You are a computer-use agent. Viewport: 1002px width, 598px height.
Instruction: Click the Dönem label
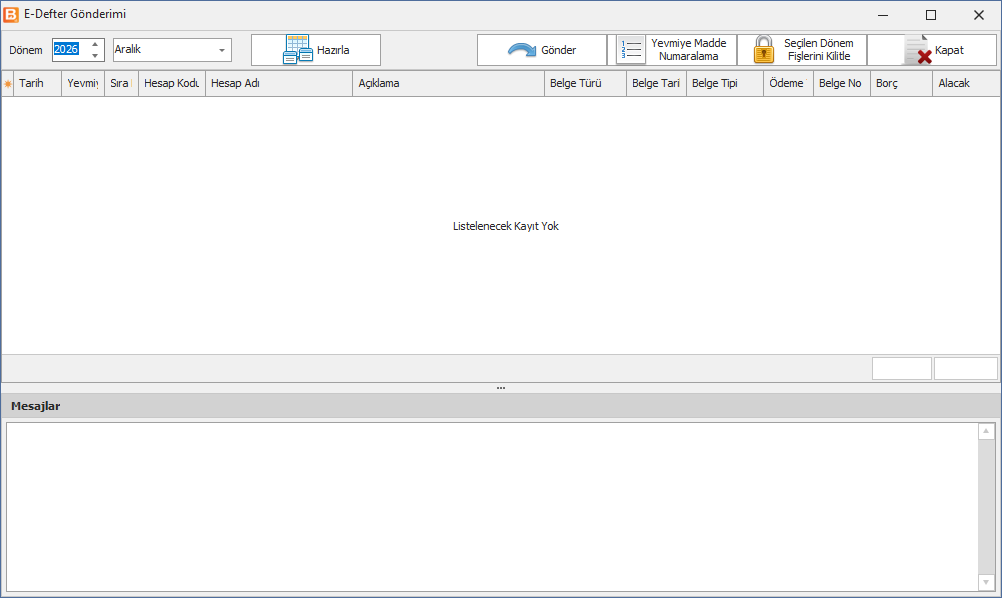tap(26, 50)
